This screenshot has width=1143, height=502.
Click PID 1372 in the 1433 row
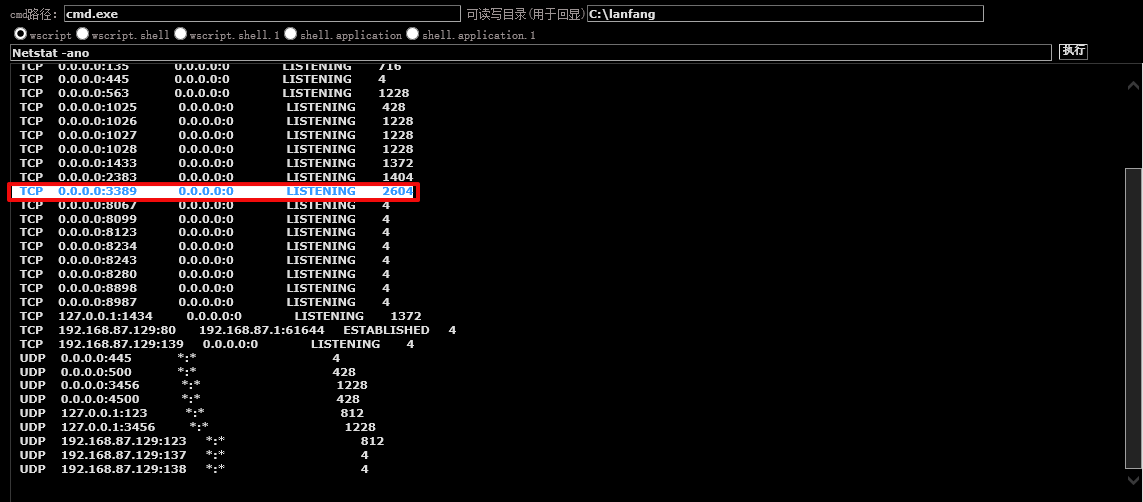coord(397,163)
